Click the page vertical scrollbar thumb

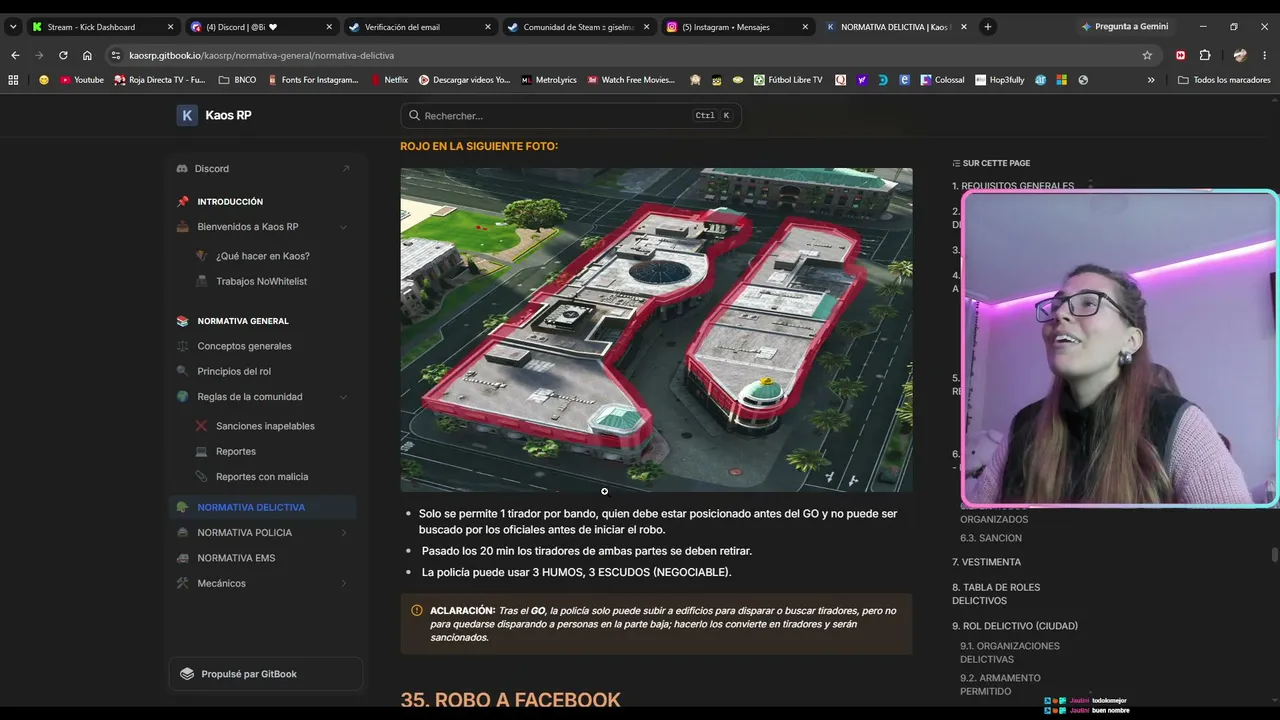coord(1274,555)
